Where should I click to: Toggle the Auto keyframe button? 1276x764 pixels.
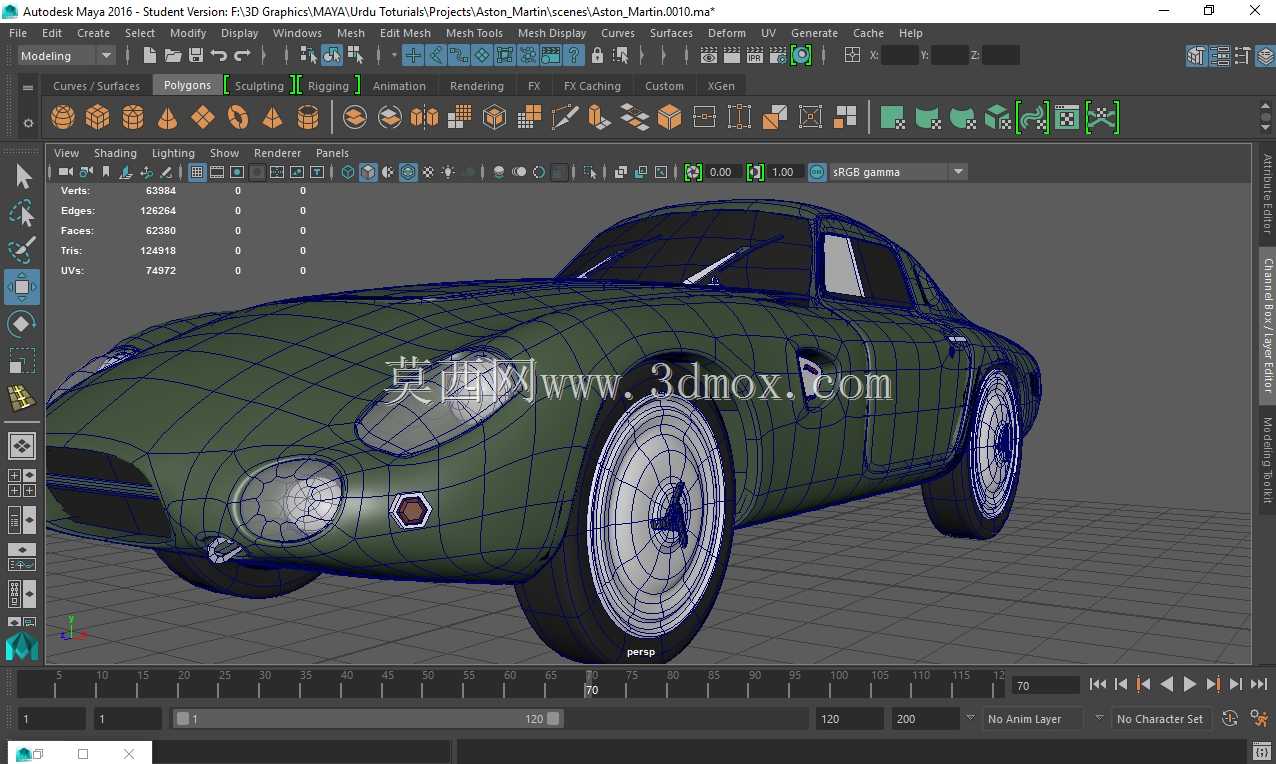click(x=1230, y=718)
